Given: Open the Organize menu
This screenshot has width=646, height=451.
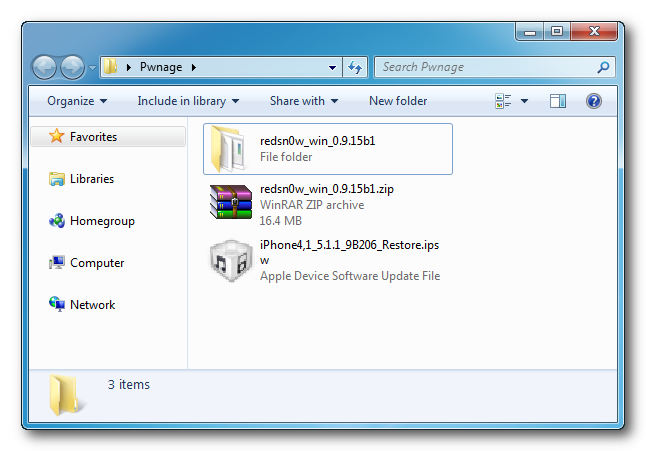Looking at the screenshot, I should (x=77, y=101).
